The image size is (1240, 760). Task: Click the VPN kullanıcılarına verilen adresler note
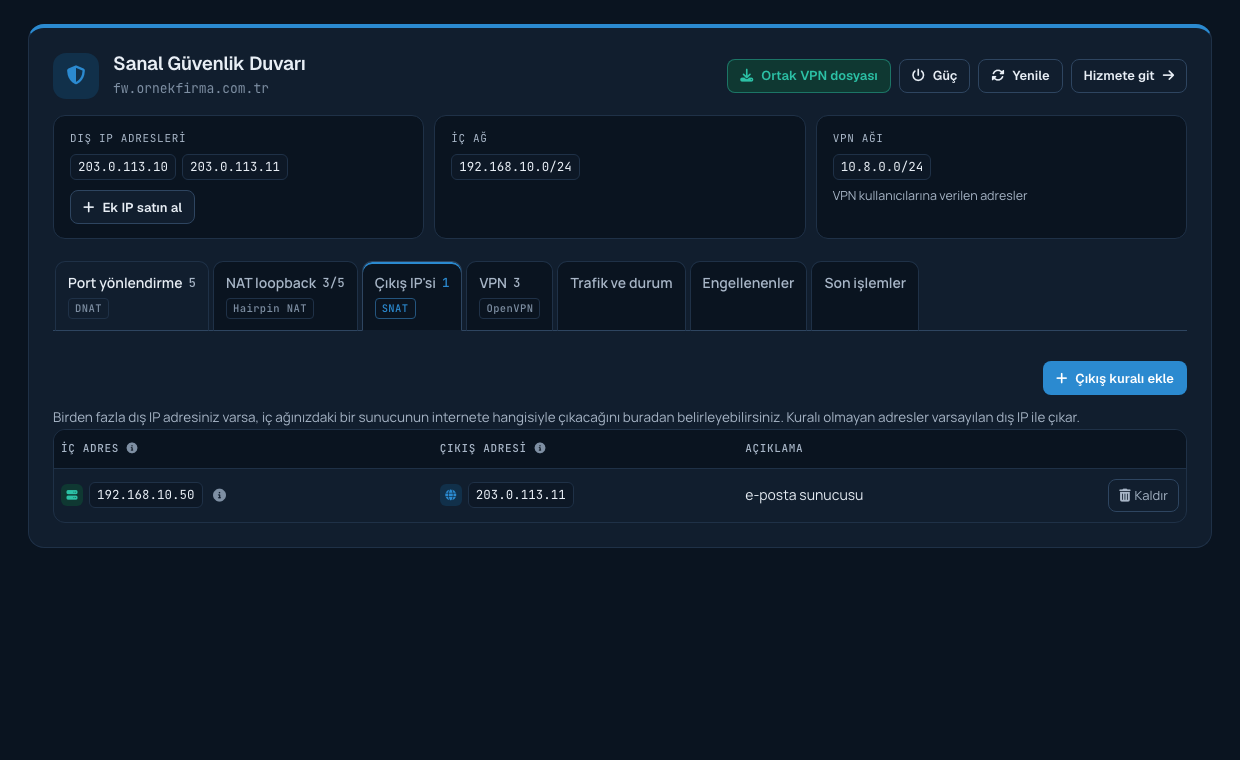point(930,196)
